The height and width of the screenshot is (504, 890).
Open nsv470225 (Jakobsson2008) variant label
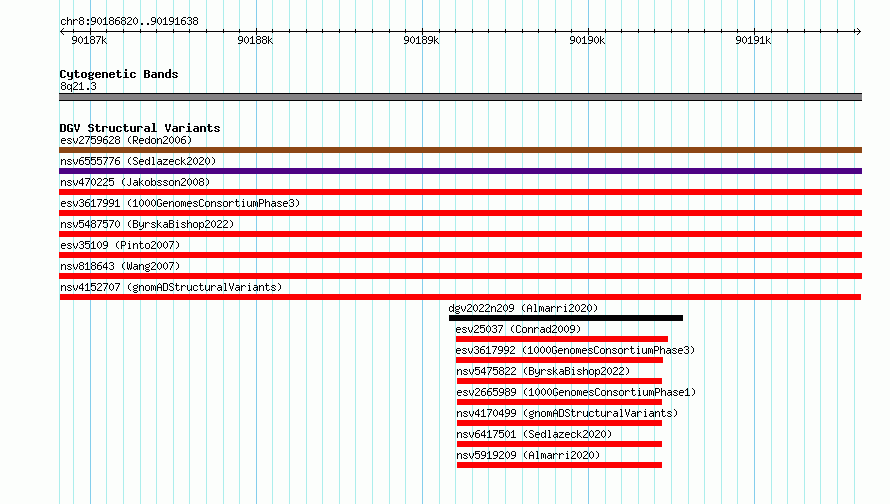[135, 182]
